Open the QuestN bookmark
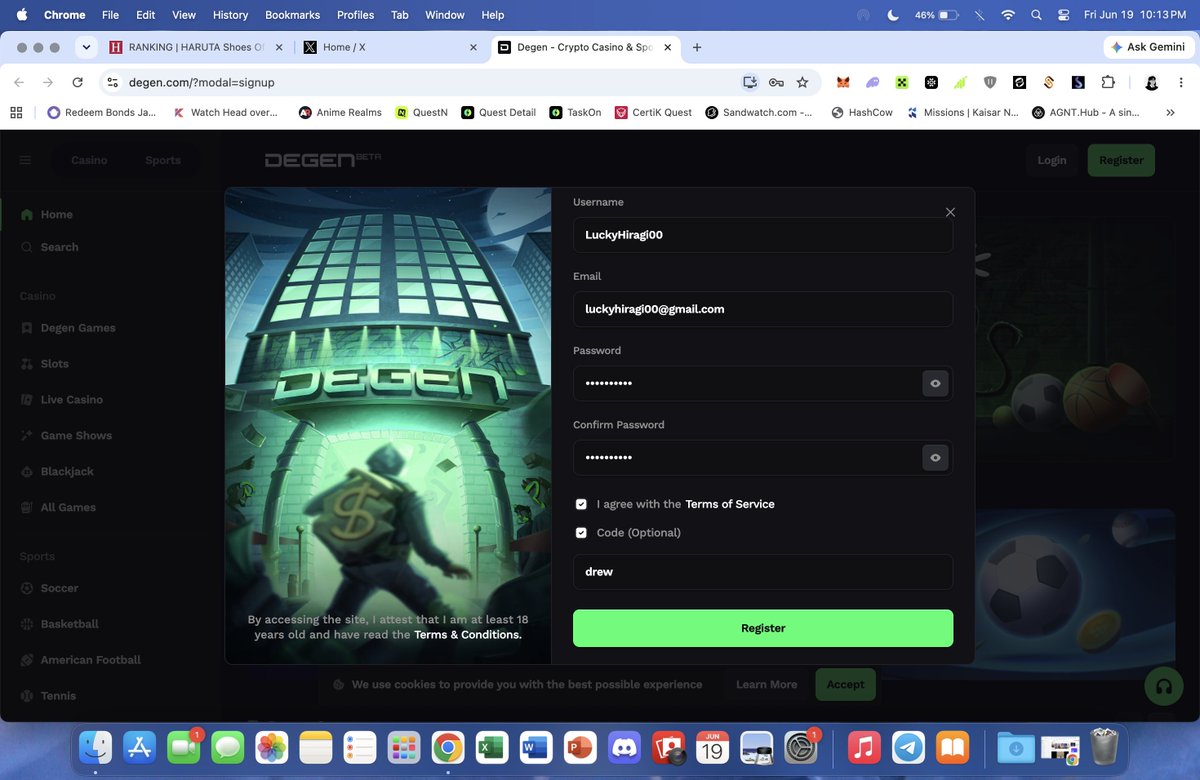The image size is (1200, 780). [x=421, y=112]
